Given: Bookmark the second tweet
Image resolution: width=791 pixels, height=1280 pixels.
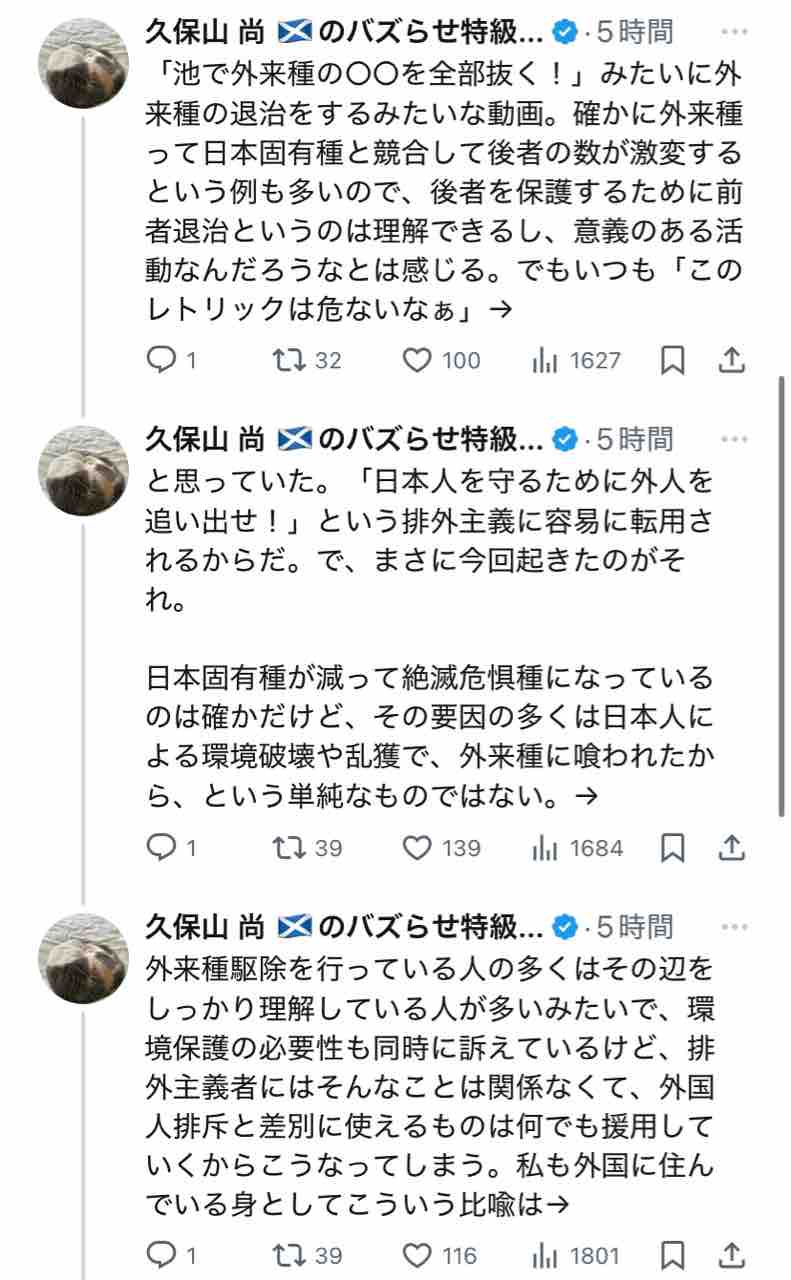Looking at the screenshot, I should click(x=674, y=848).
